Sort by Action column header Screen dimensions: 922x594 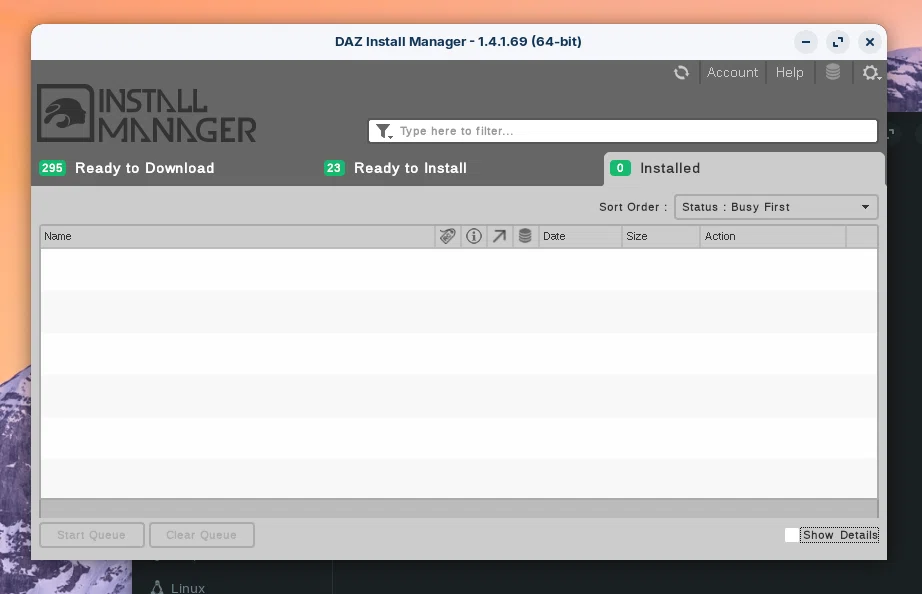773,236
